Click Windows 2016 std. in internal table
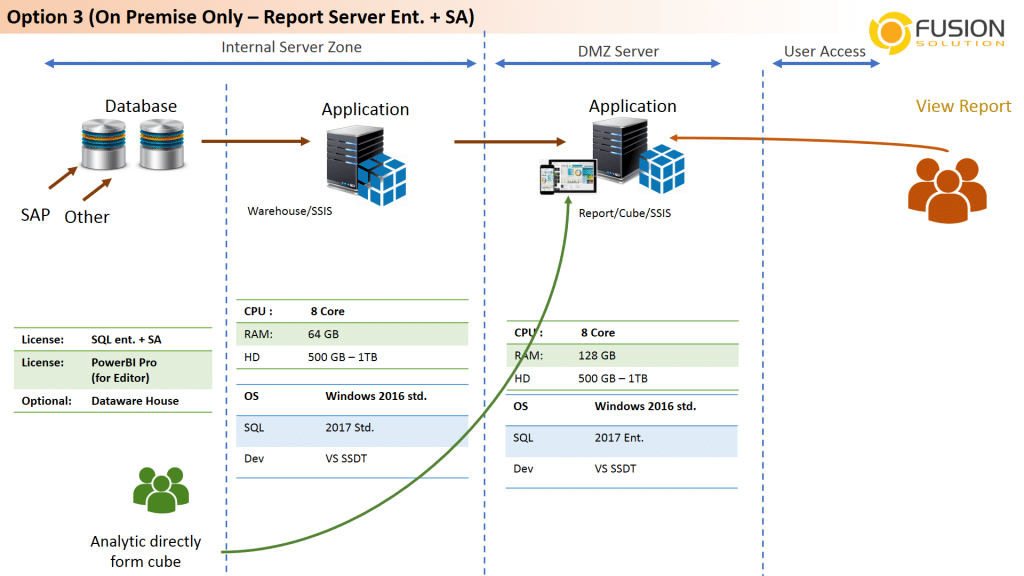This screenshot has width=1024, height=576. [376, 396]
